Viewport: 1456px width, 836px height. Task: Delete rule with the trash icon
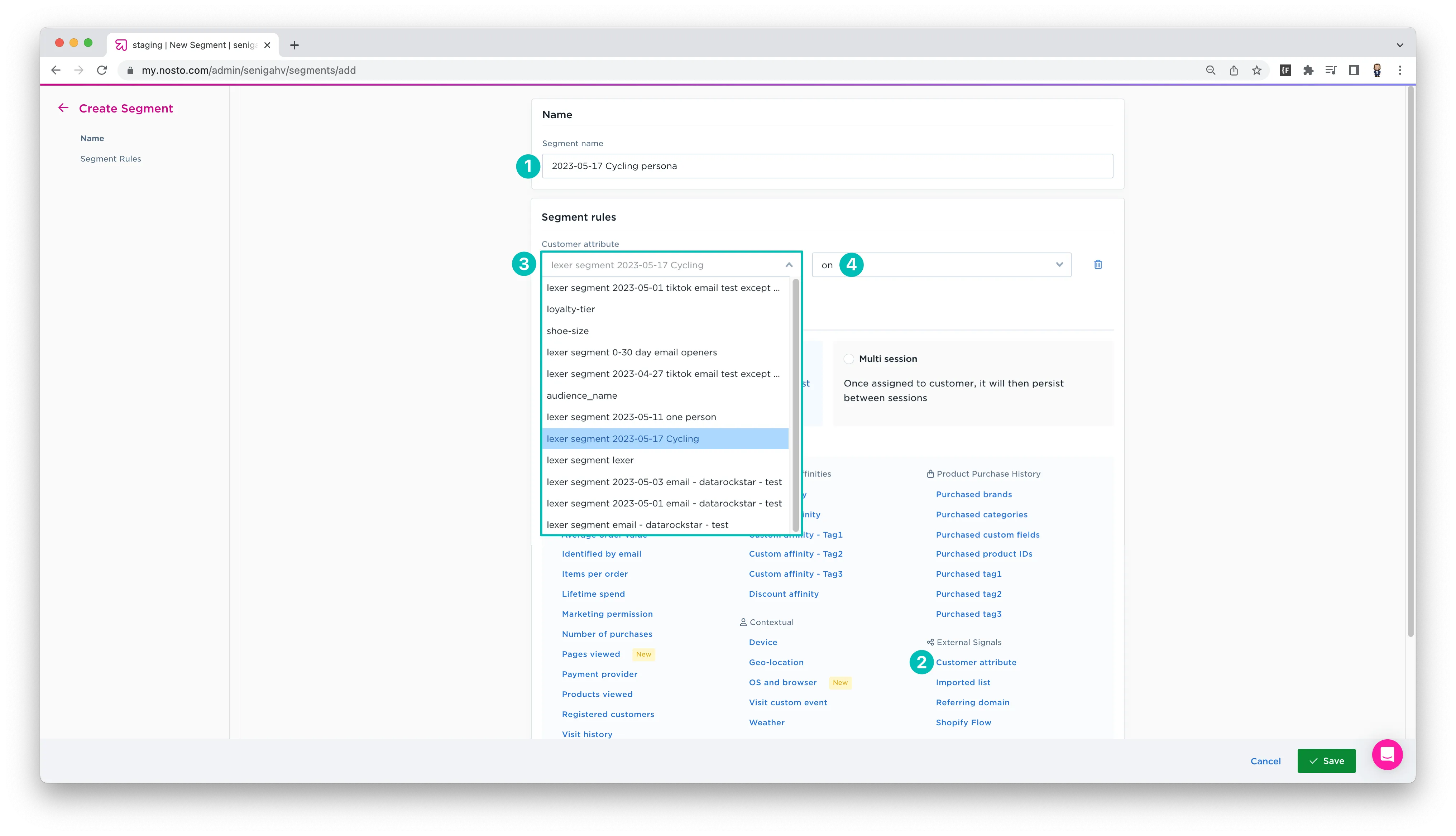click(x=1098, y=265)
